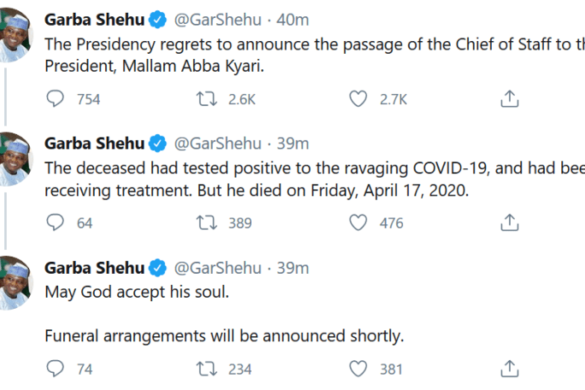Share the first tweet about the Presidency
Image resolution: width=585 pixels, height=390 pixels.
[x=510, y=99]
